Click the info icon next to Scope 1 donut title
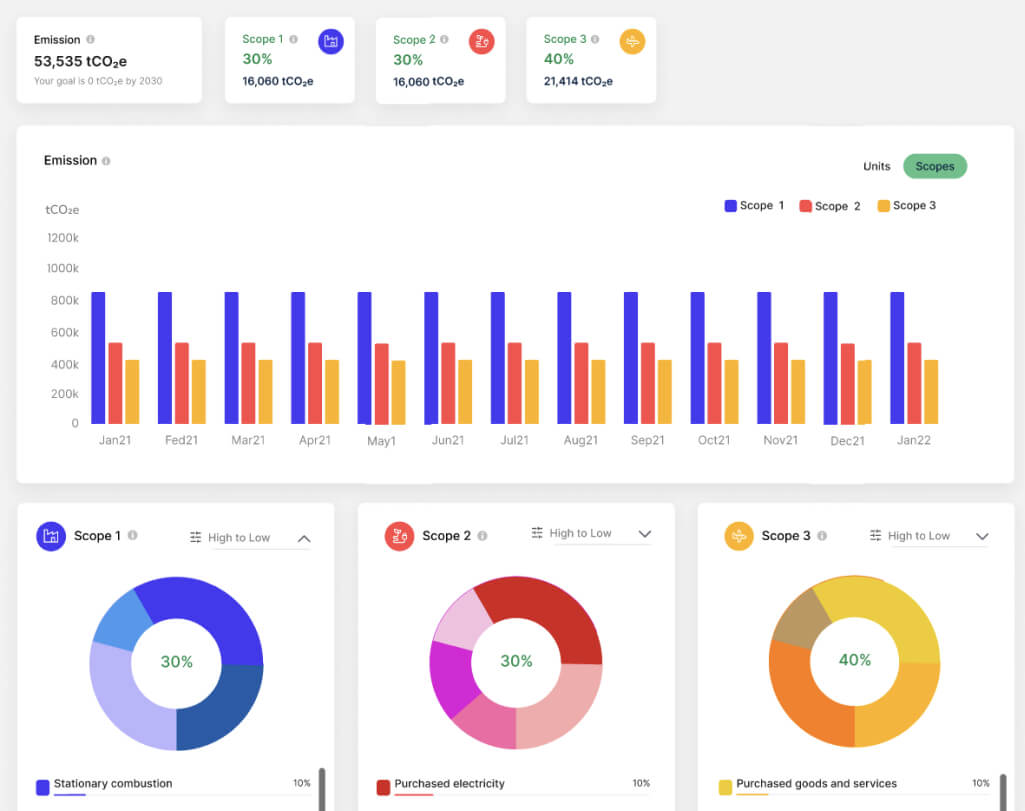This screenshot has height=811, width=1025. (x=133, y=535)
